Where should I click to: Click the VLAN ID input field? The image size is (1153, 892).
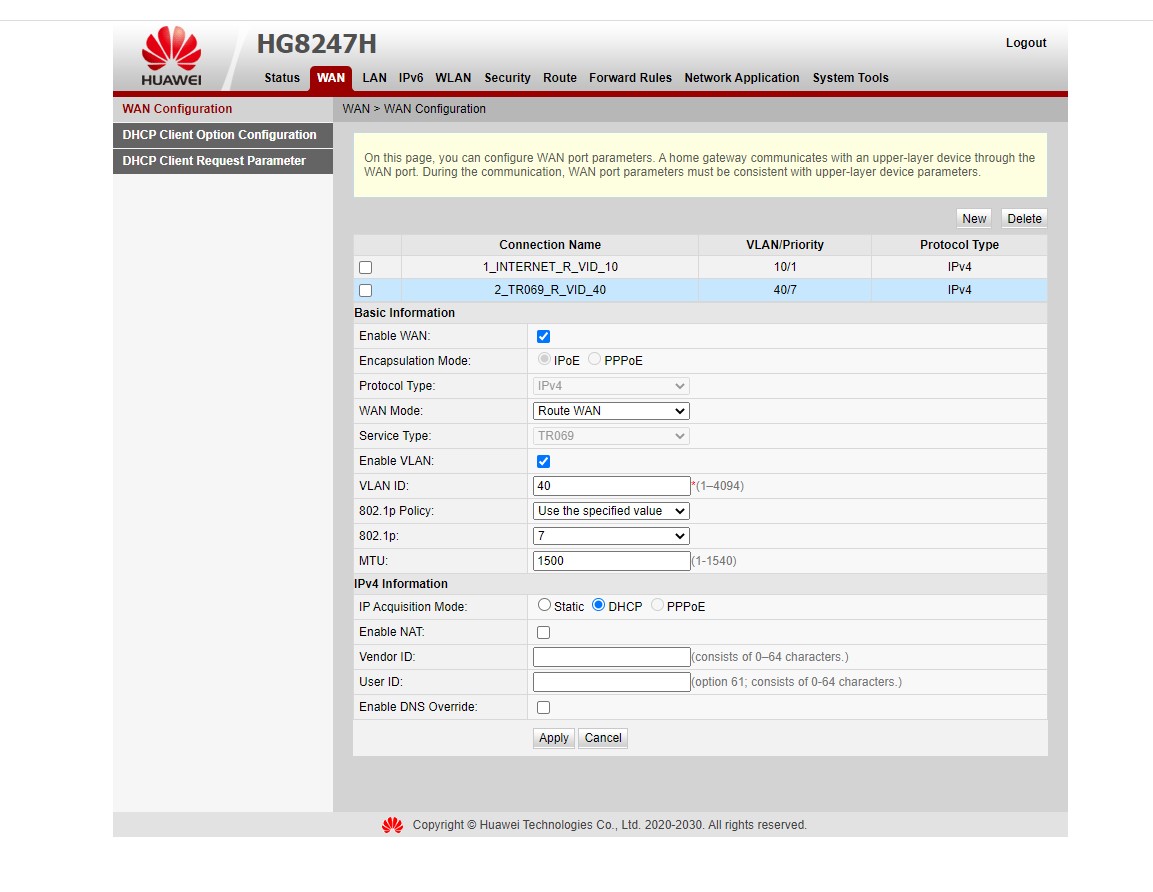point(612,486)
